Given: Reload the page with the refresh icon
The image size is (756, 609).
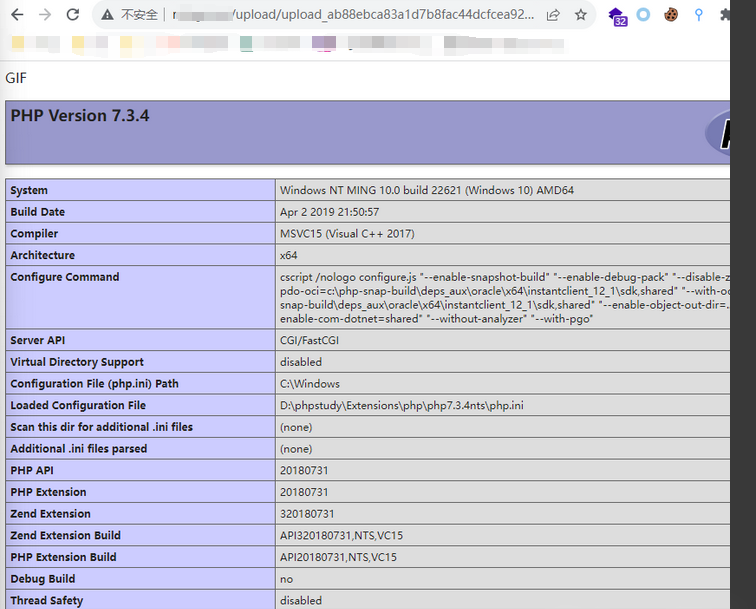Looking at the screenshot, I should point(73,15).
